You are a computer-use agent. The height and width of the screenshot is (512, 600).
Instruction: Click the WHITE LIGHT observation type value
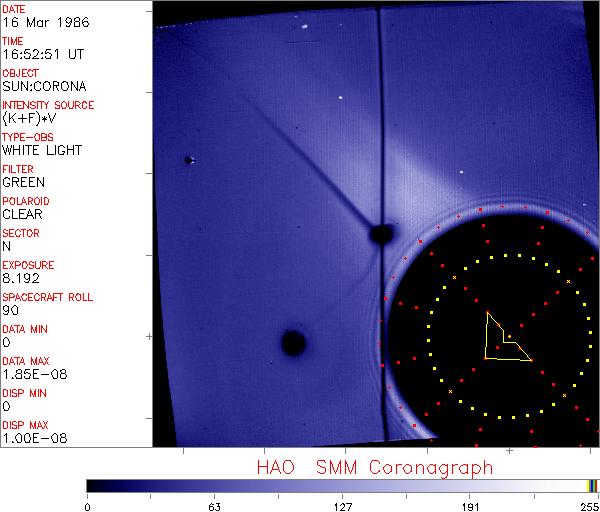(42, 150)
